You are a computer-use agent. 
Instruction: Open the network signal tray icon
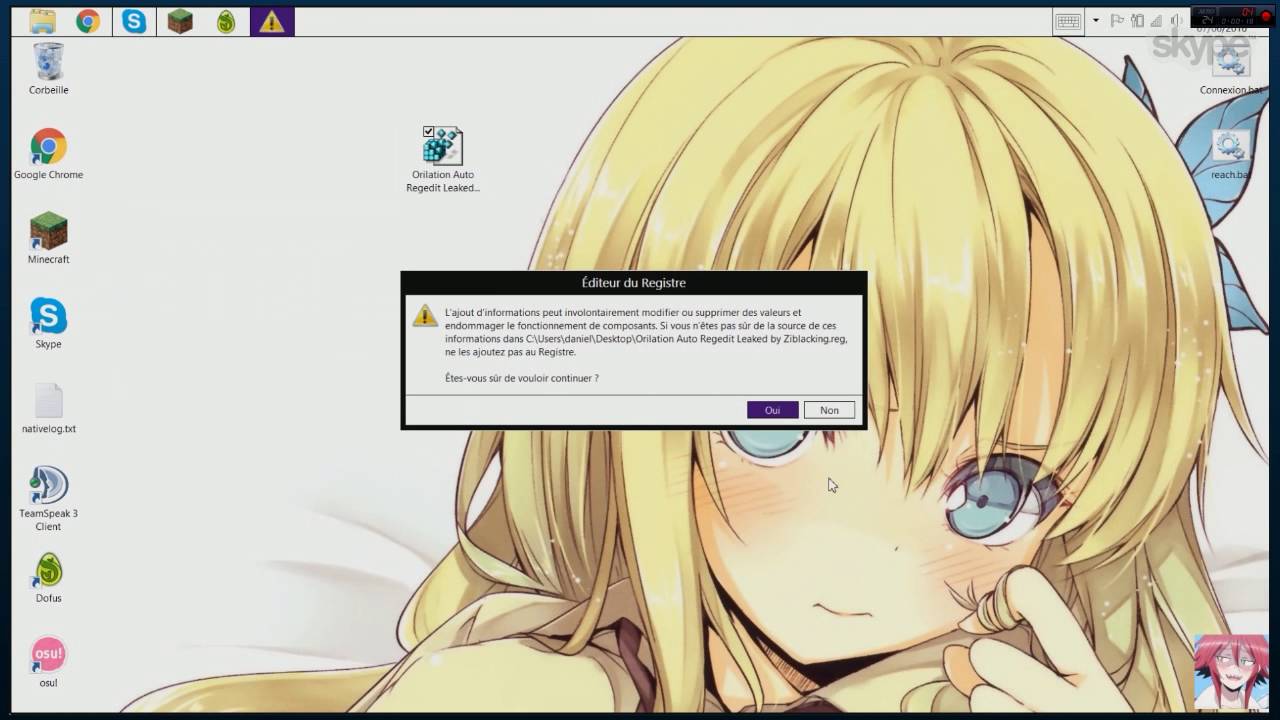pyautogui.click(x=1156, y=20)
